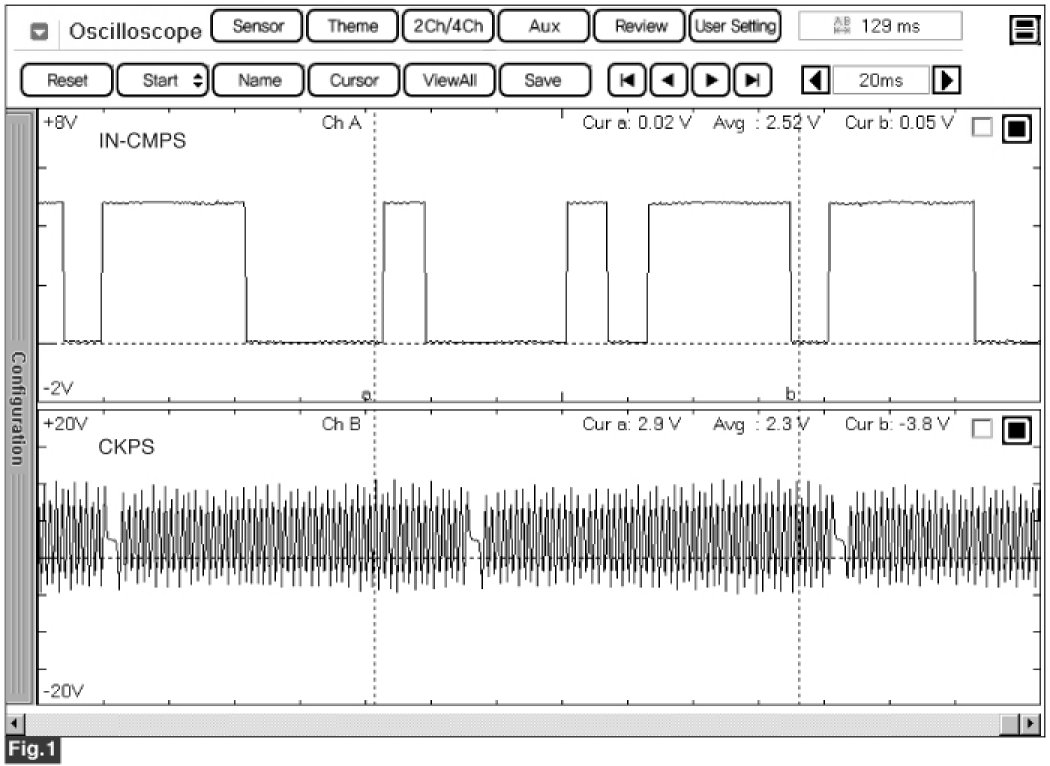The height and width of the screenshot is (766, 1050).
Task: Tick the empty checkbox on Ch A
Action: point(983,128)
